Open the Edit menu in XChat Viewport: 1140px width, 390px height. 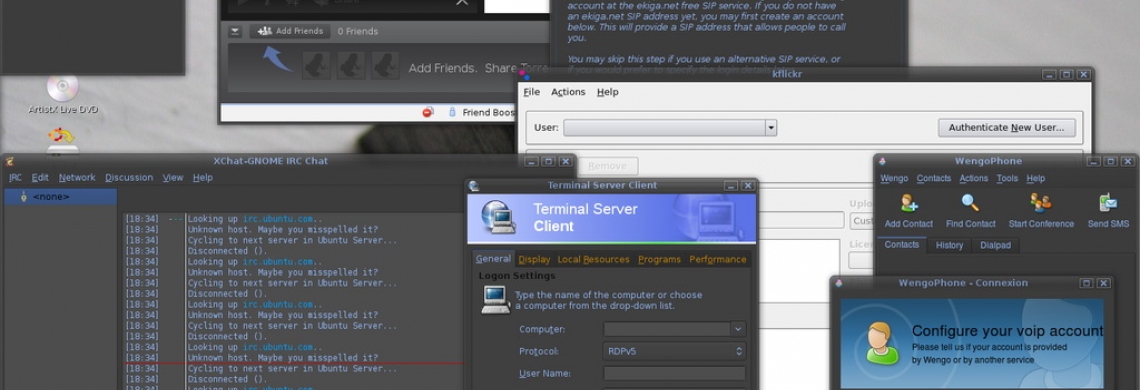coord(40,178)
